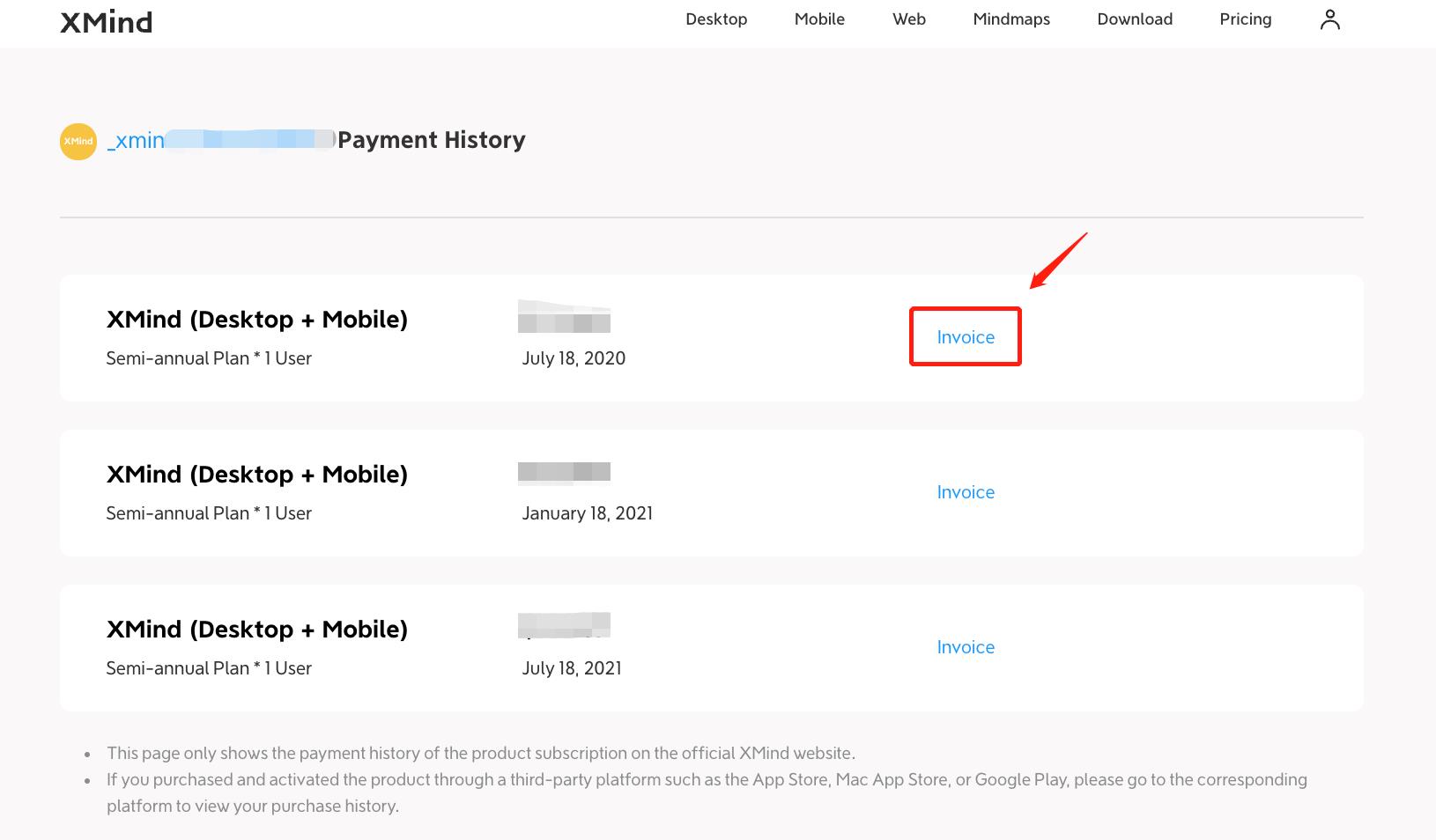Select the July 18, 2021 date text

point(572,668)
